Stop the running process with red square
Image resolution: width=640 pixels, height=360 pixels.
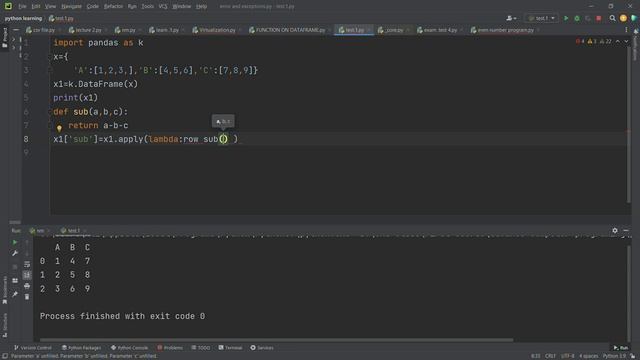(x=599, y=18)
